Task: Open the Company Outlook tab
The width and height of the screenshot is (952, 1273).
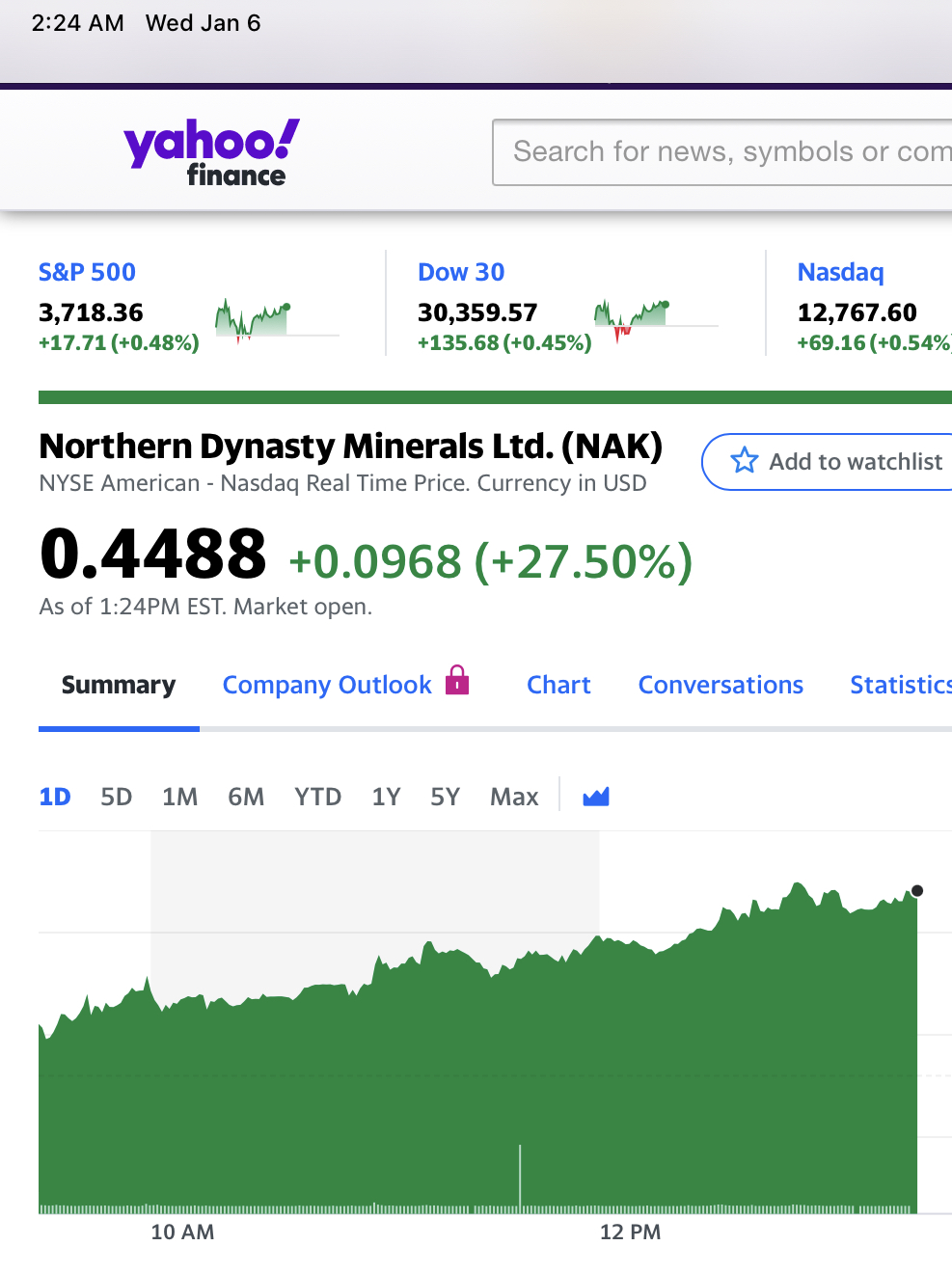Action: coord(327,685)
